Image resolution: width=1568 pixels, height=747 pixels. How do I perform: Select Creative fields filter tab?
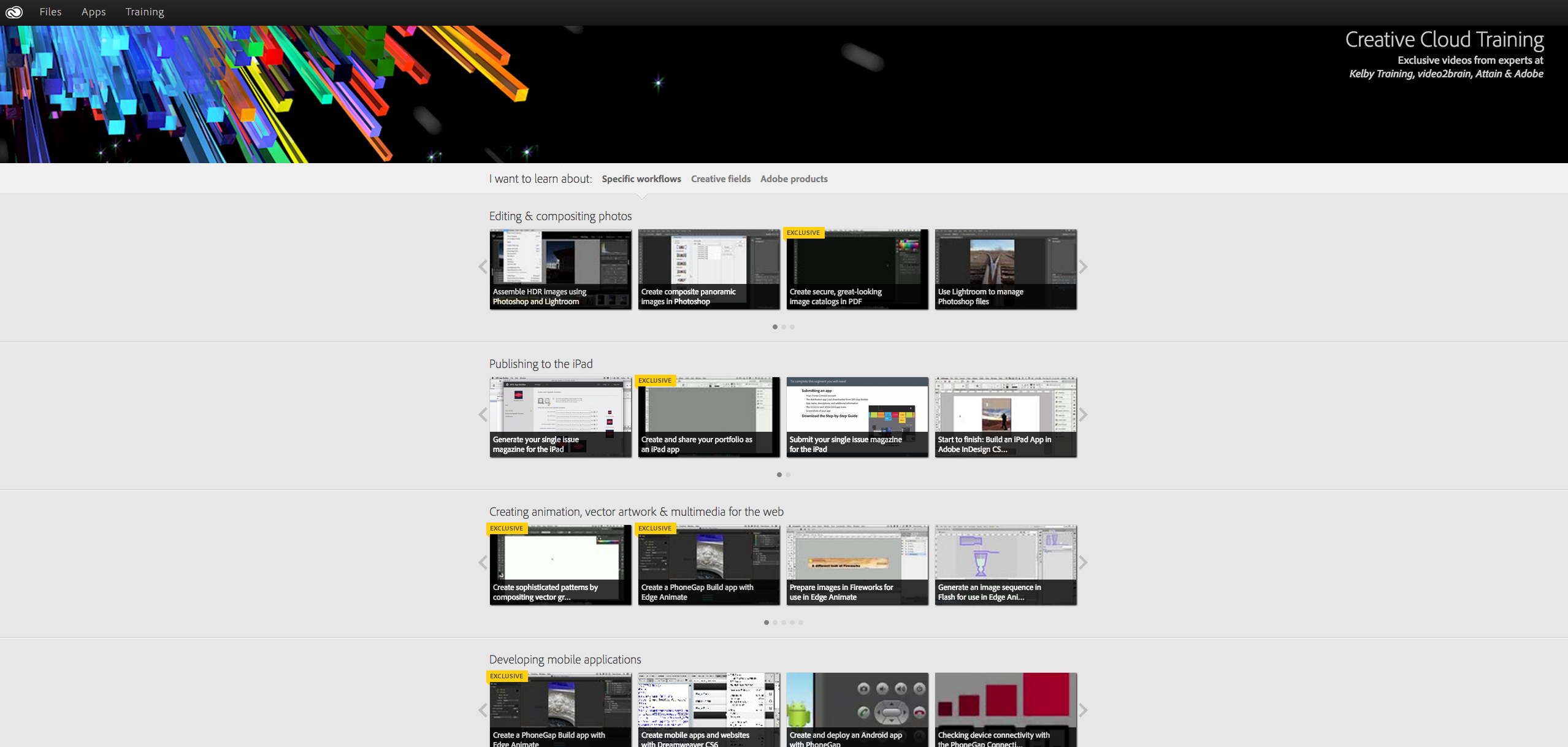point(721,179)
